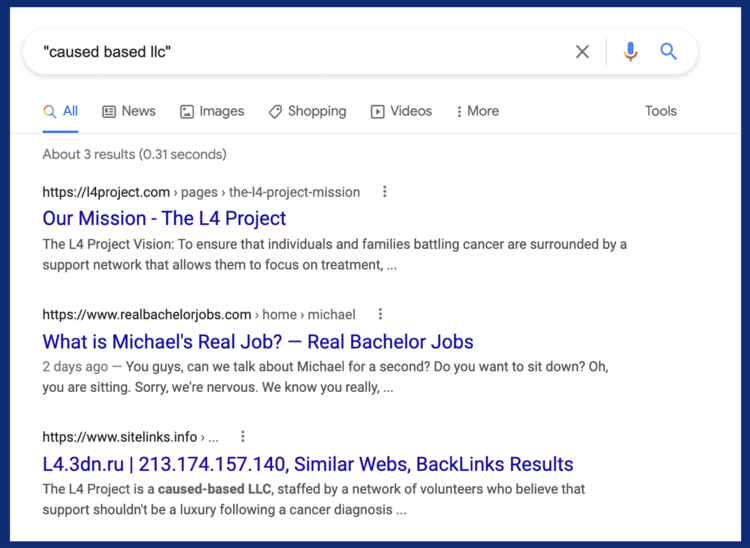
Task: Click the magnifier icon beside All
Action: pyautogui.click(x=49, y=111)
